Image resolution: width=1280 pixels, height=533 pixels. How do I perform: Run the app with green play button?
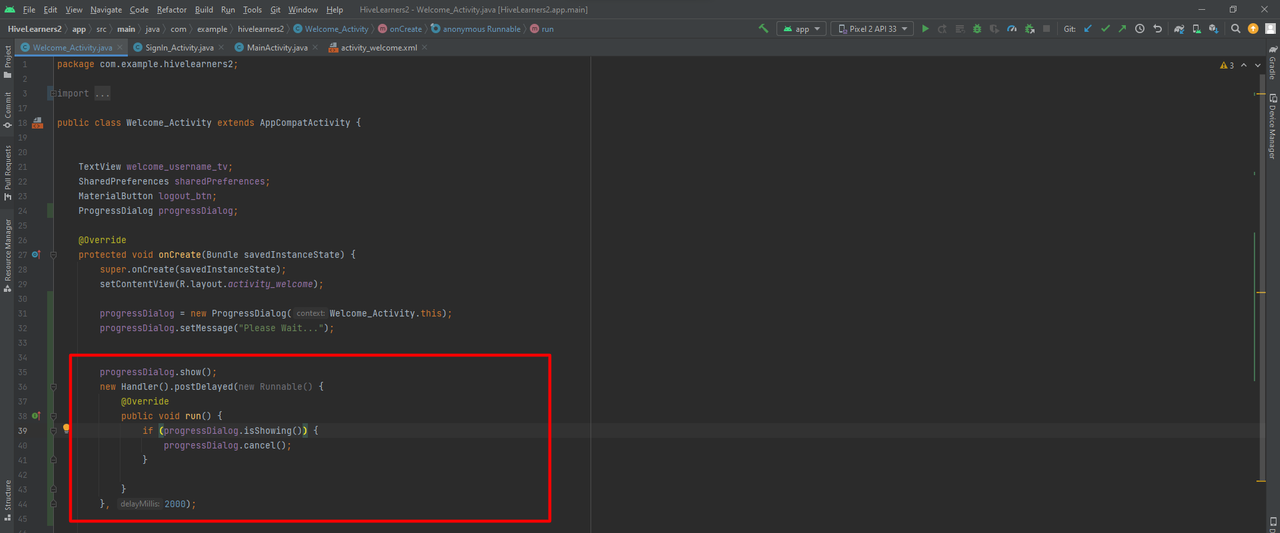[925, 29]
